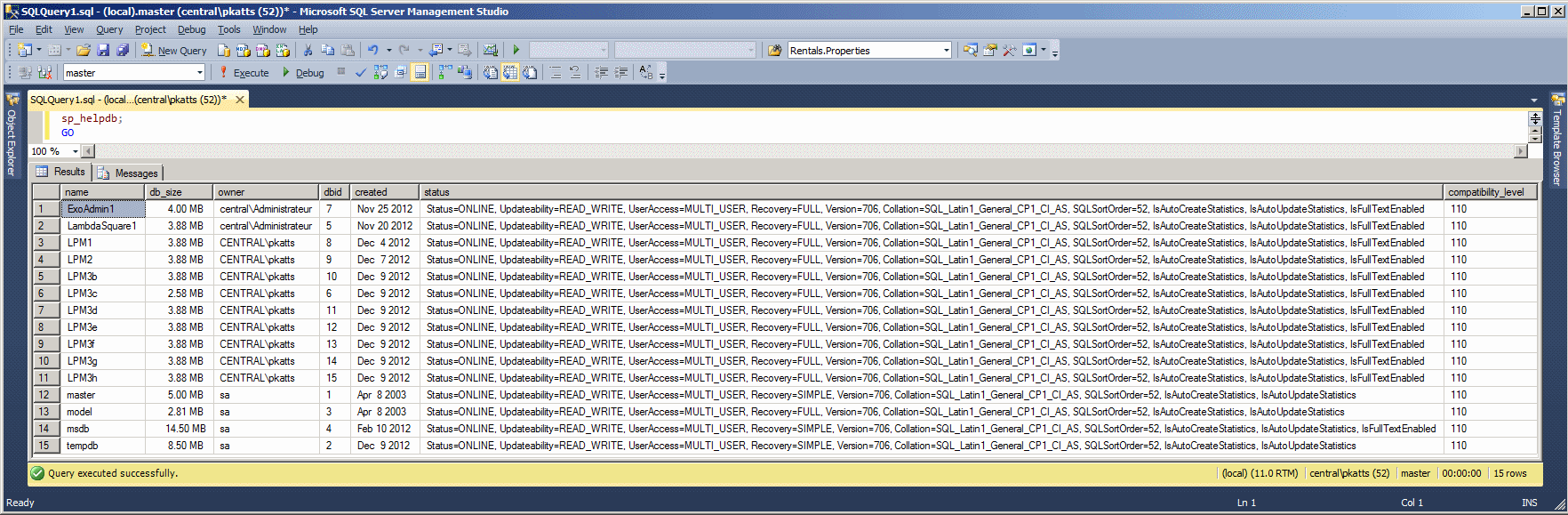Save the query with the floppy disk icon
The width and height of the screenshot is (1568, 515).
103,51
